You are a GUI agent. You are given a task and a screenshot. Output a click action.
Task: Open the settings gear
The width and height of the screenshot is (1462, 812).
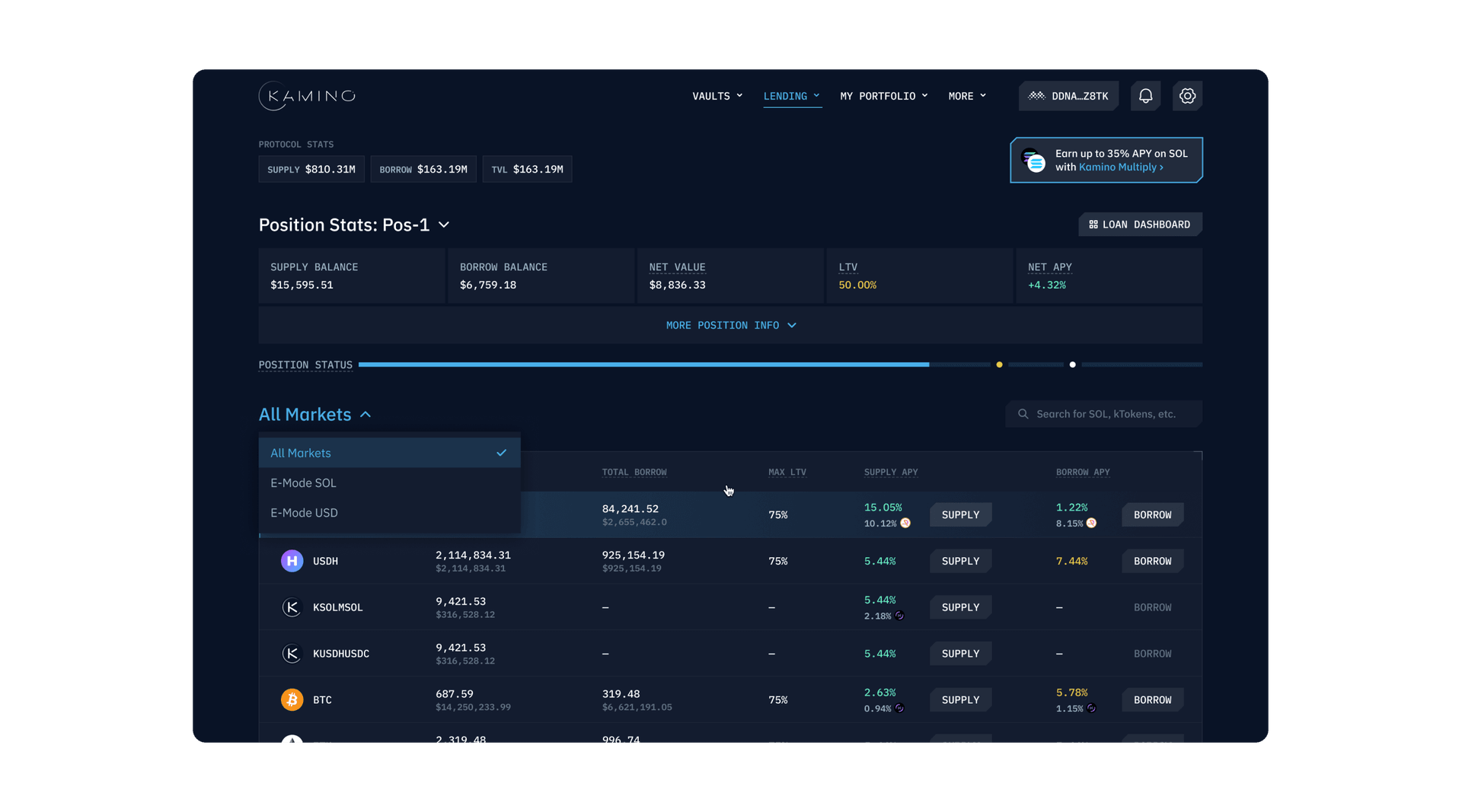[1187, 96]
